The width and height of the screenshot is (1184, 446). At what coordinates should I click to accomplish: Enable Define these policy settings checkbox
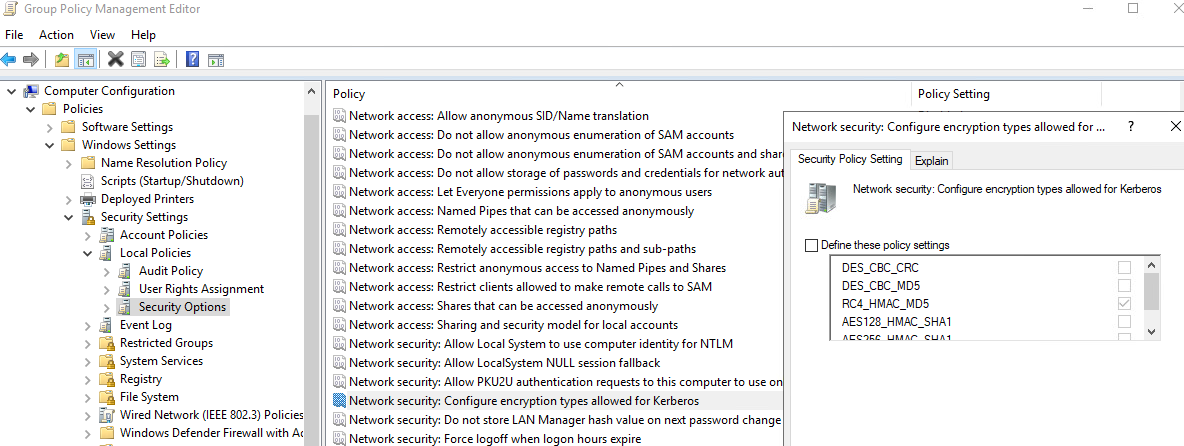(x=811, y=245)
